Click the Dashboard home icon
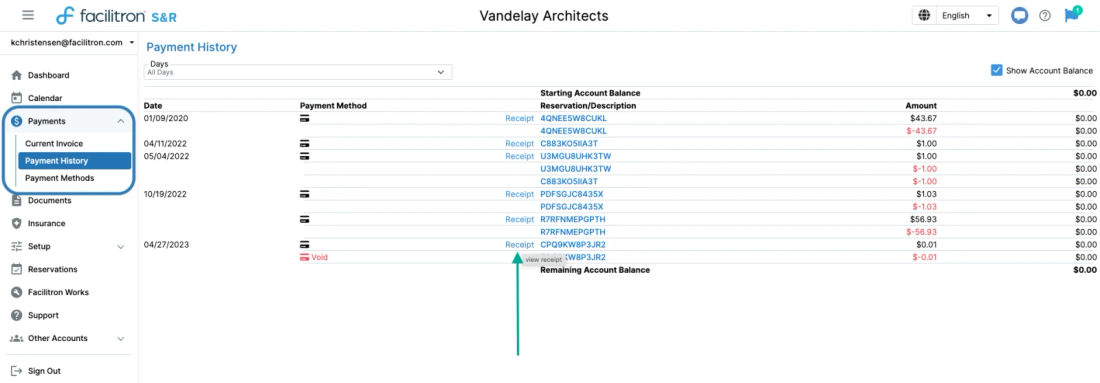The width and height of the screenshot is (1100, 383). point(17,75)
